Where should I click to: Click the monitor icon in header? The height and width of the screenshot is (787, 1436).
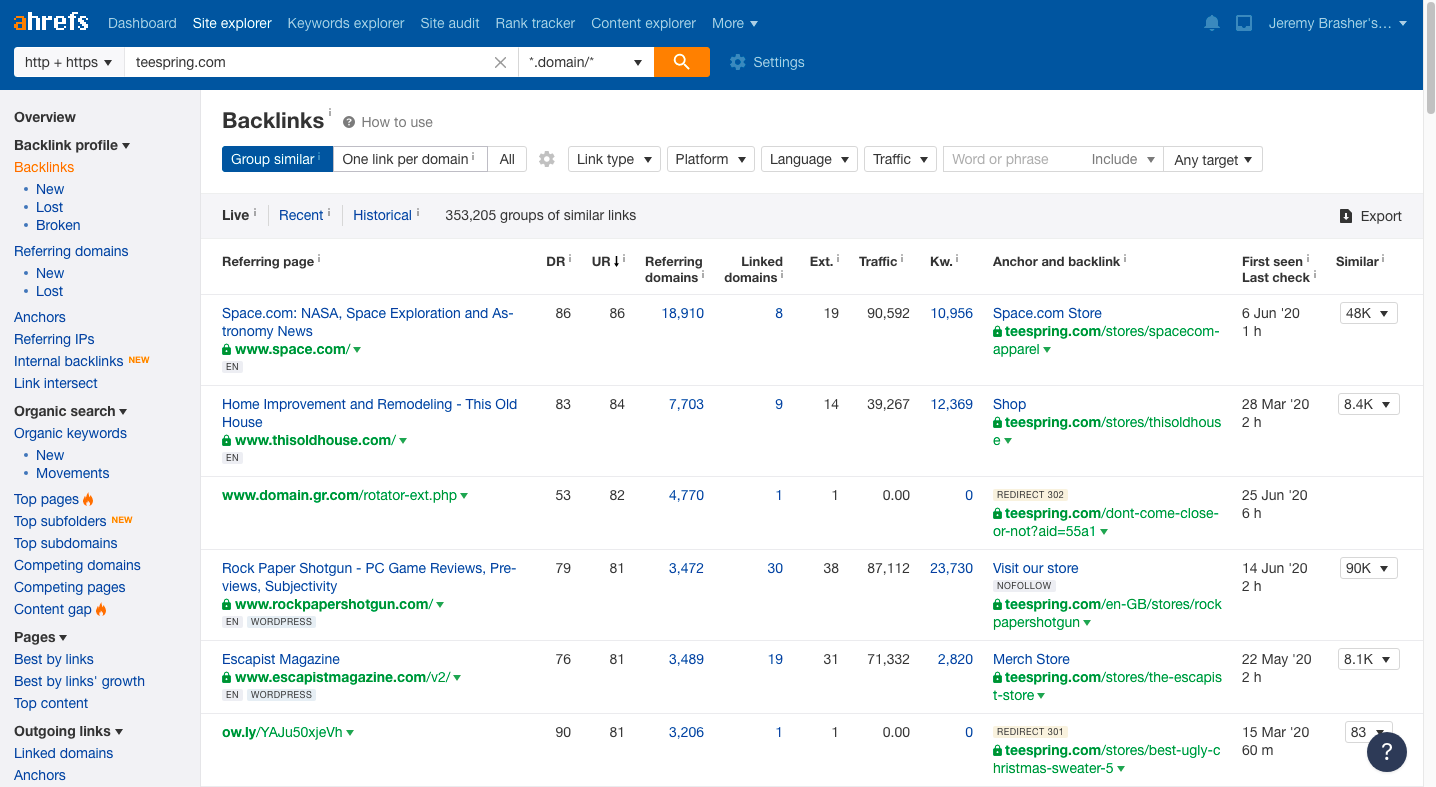click(1244, 23)
